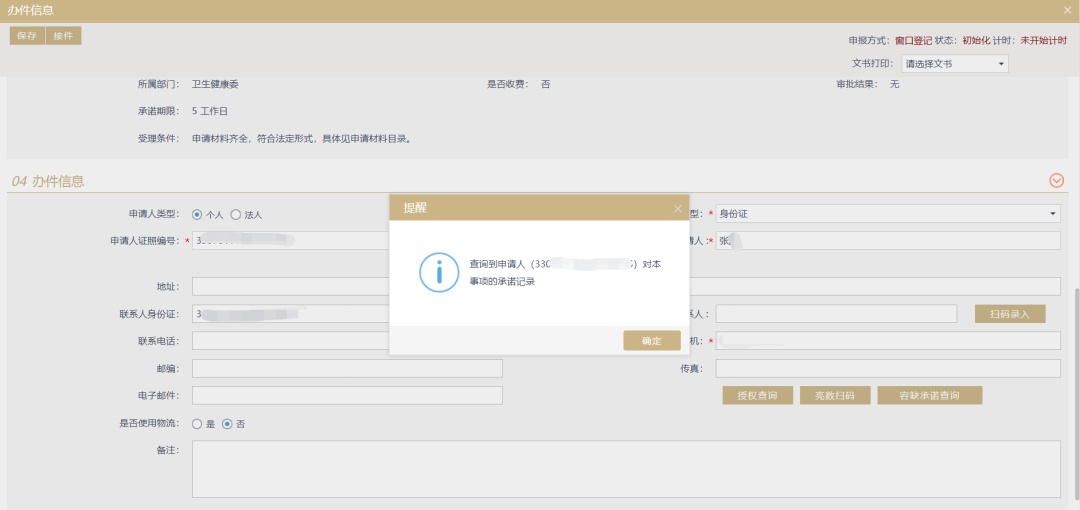The image size is (1080, 510).
Task: Click the 扫码录入 button
Action: pyautogui.click(x=1009, y=314)
